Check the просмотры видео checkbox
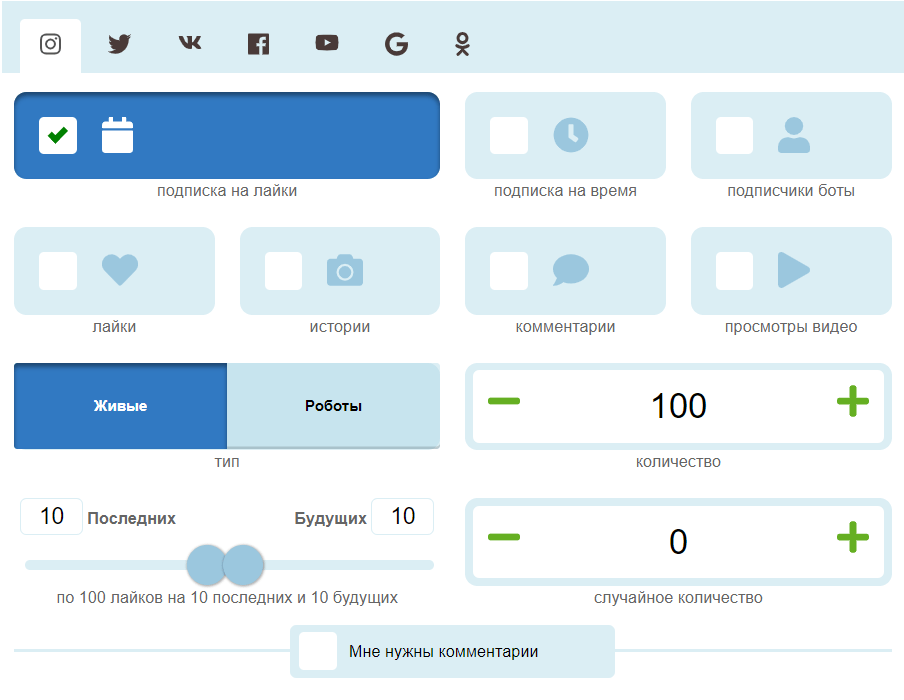 click(x=735, y=270)
